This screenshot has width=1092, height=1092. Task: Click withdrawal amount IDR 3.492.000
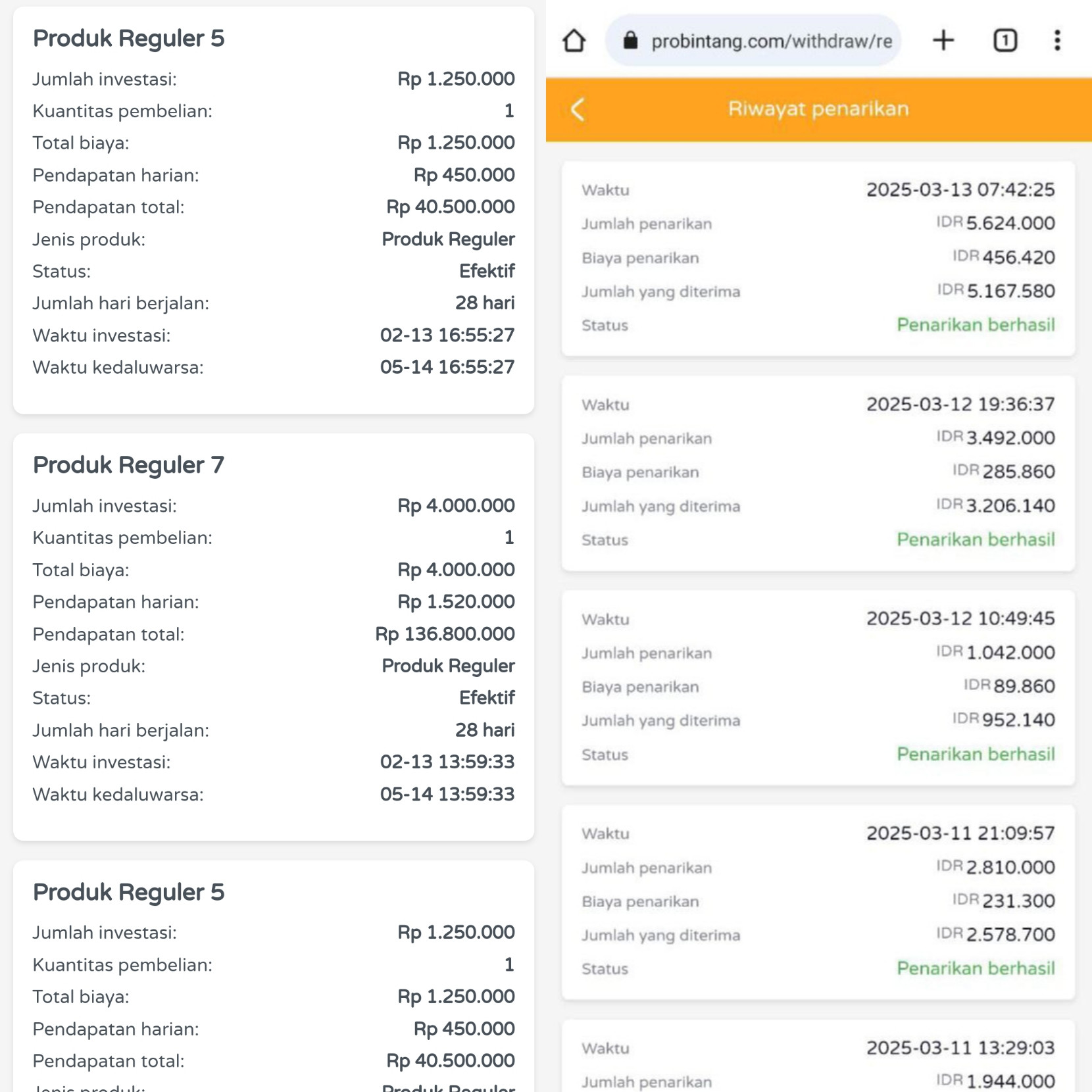[995, 437]
